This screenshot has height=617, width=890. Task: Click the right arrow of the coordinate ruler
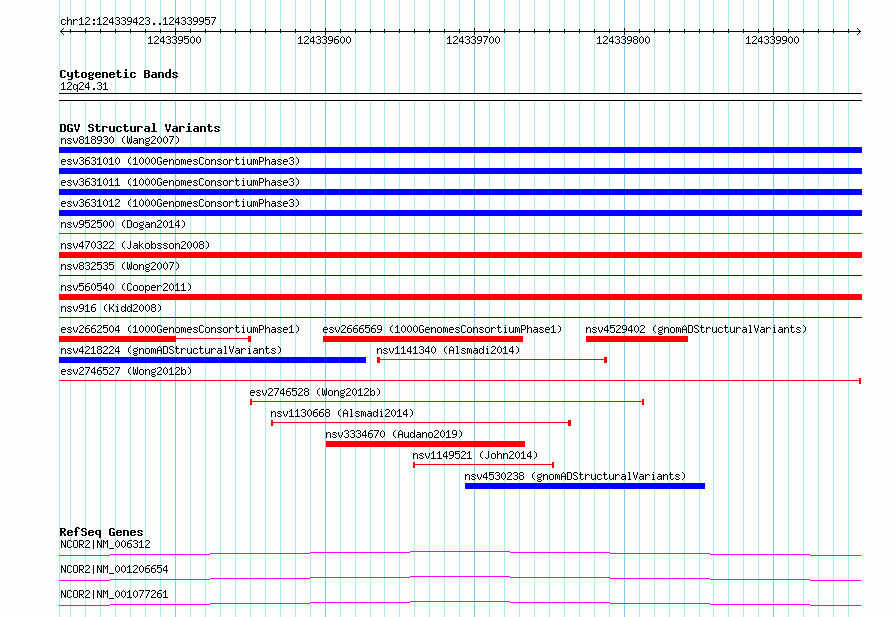coord(858,32)
